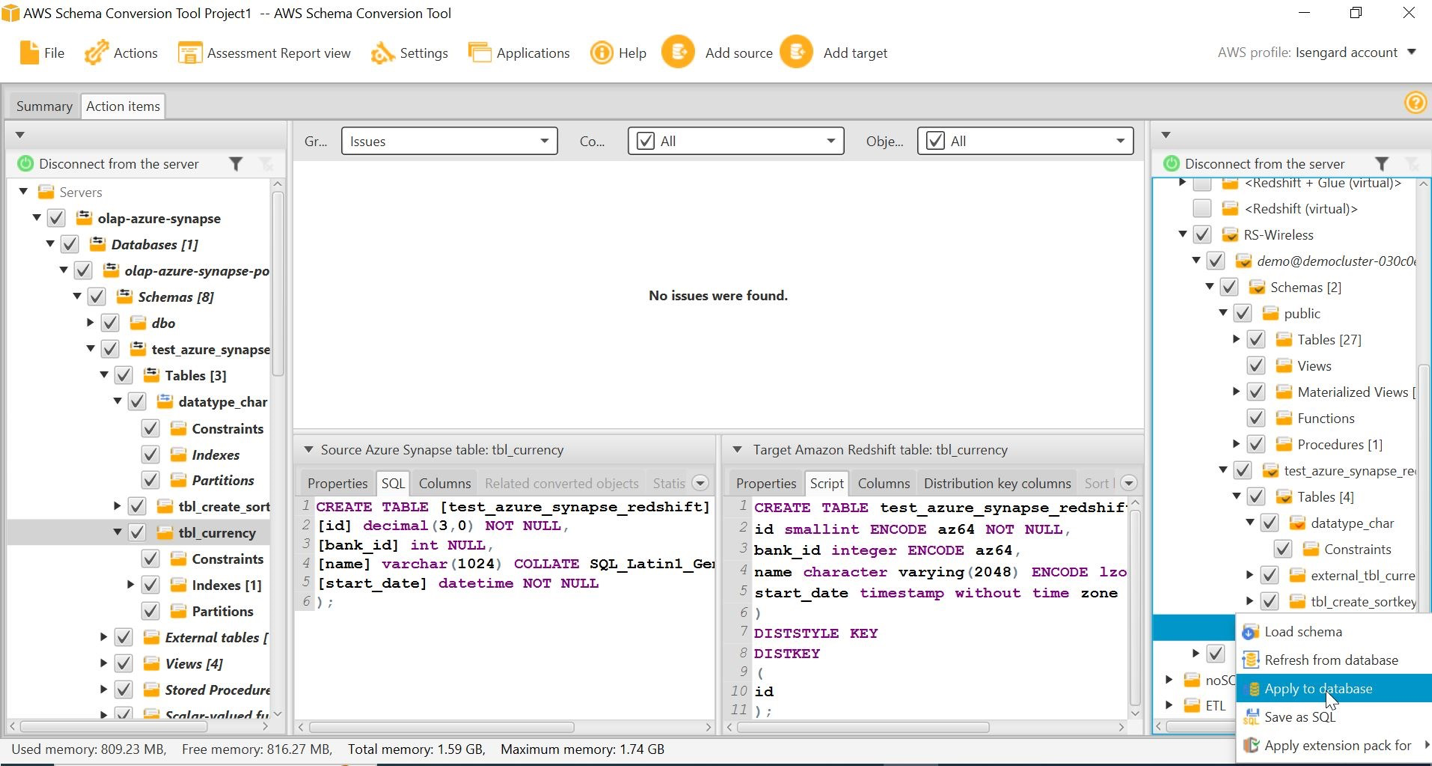Click the Add source icon

click(678, 52)
